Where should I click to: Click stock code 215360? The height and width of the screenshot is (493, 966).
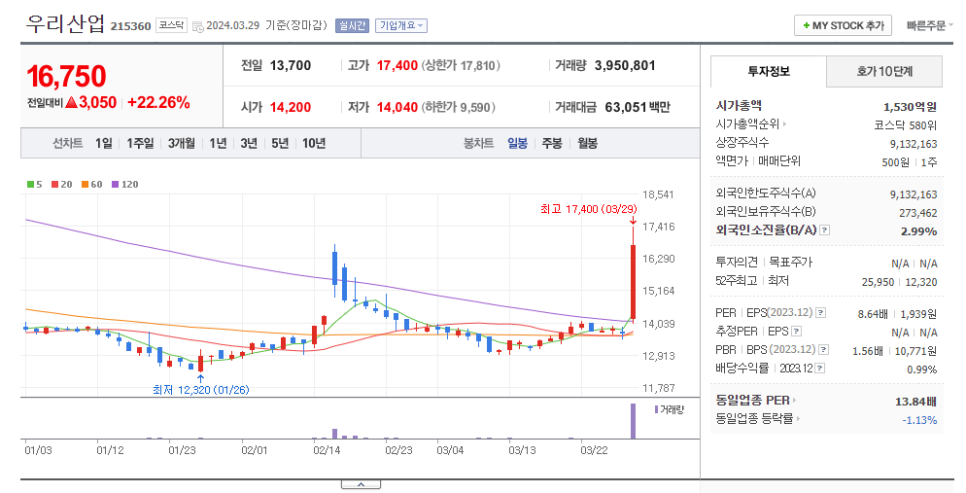pos(131,26)
